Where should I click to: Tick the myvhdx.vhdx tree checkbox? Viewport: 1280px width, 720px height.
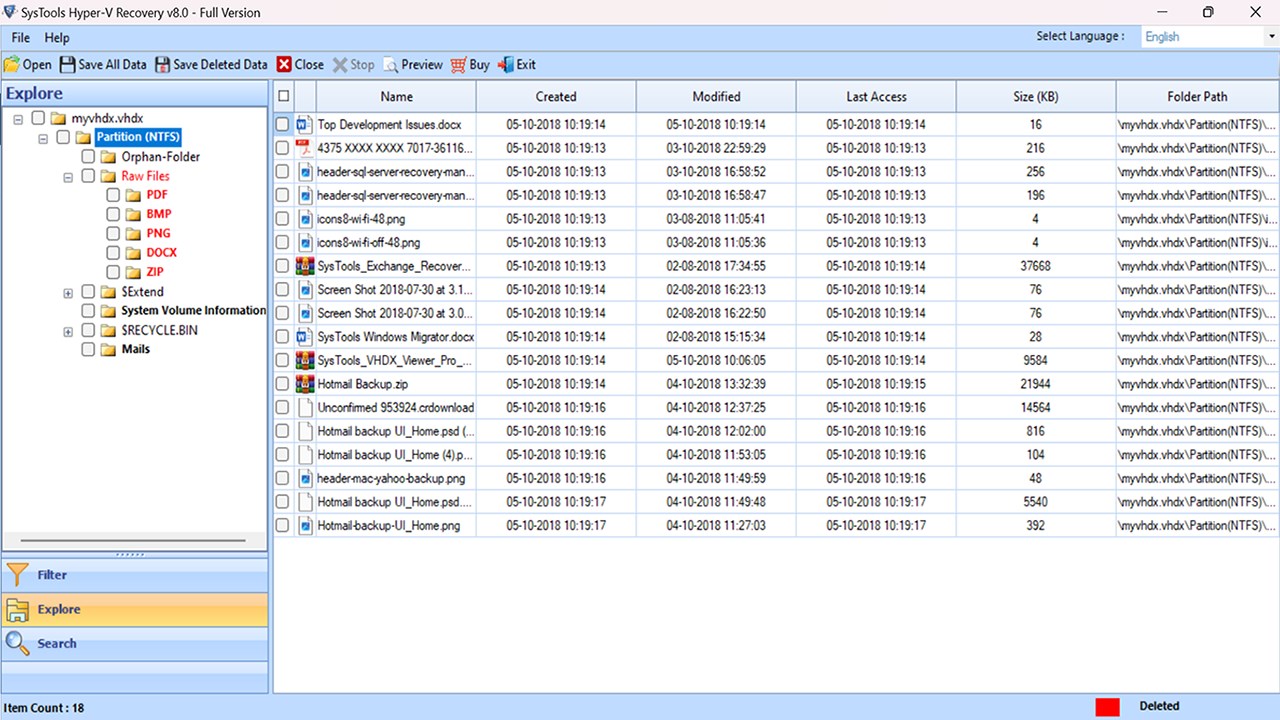click(x=38, y=118)
